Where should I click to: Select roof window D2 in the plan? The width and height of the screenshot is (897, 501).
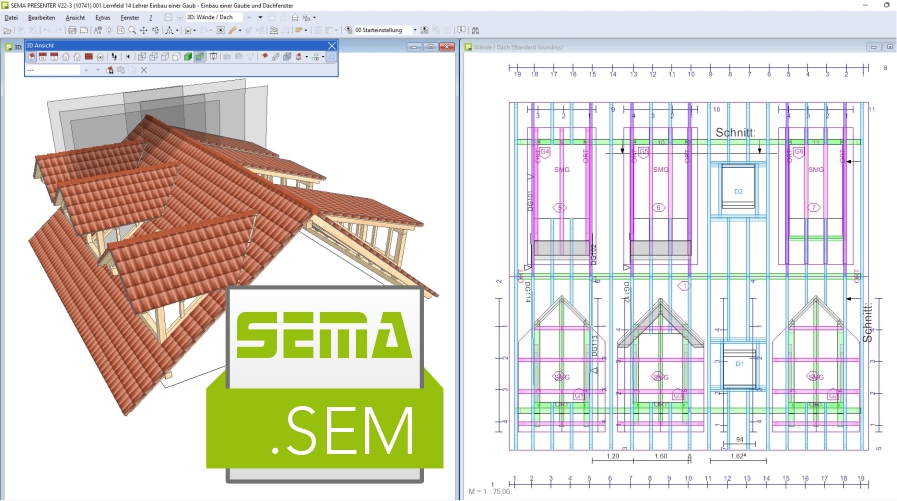(x=739, y=188)
